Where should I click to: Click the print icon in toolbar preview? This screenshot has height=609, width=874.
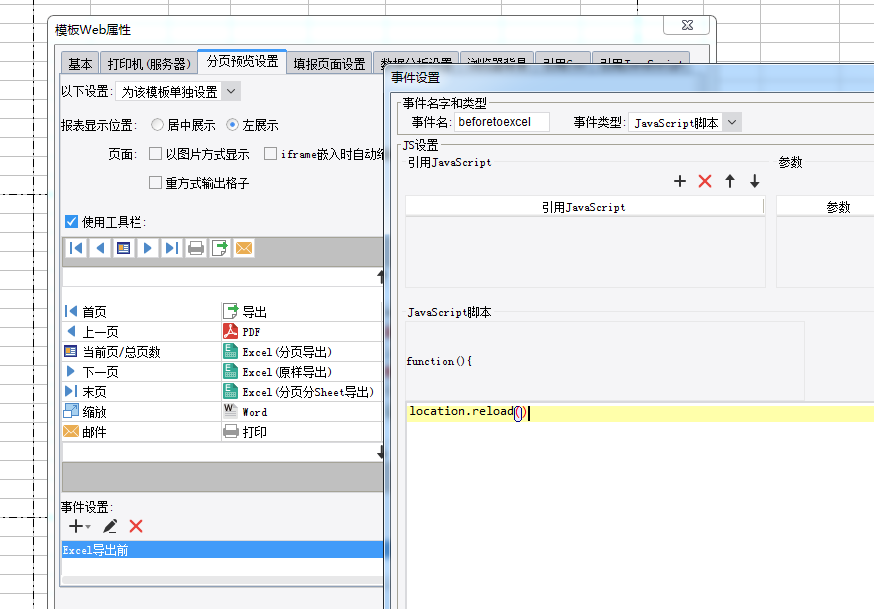pos(196,248)
